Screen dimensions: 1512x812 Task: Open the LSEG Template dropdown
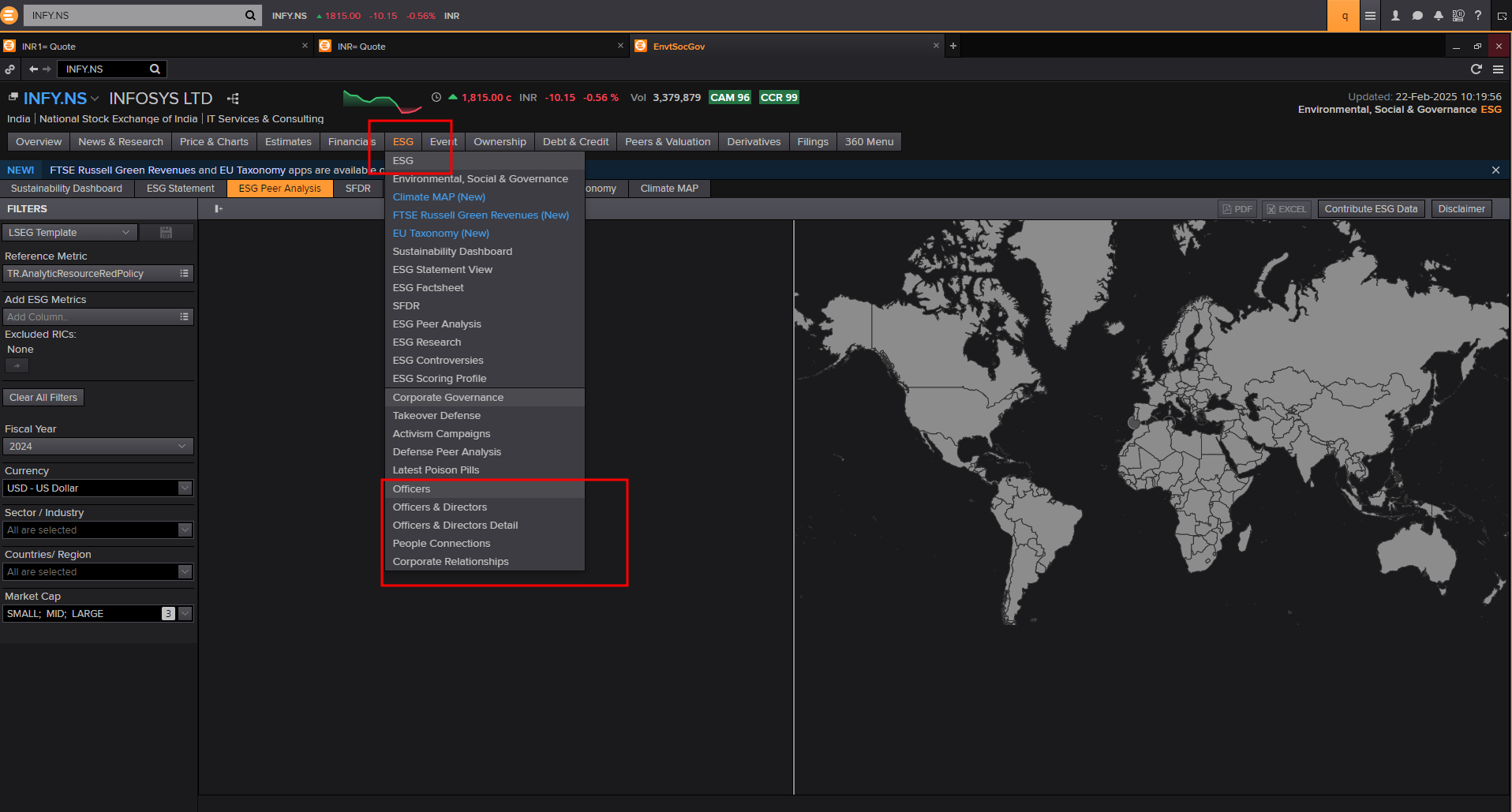[x=69, y=233]
